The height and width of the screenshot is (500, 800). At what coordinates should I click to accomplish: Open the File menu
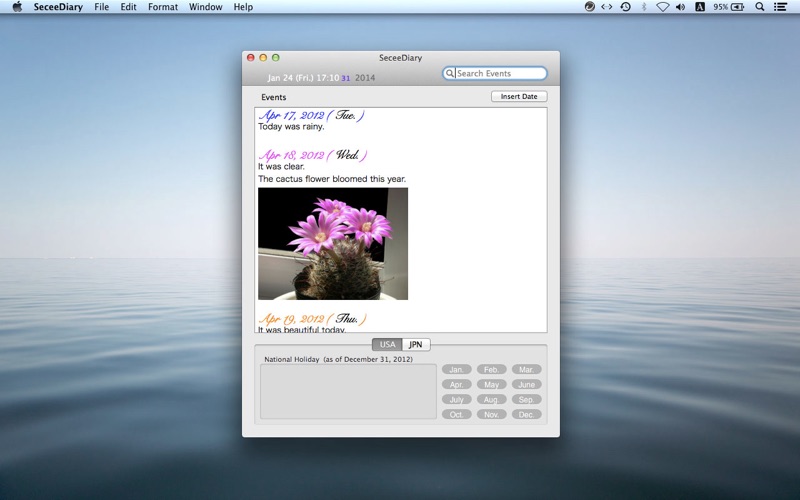click(102, 7)
